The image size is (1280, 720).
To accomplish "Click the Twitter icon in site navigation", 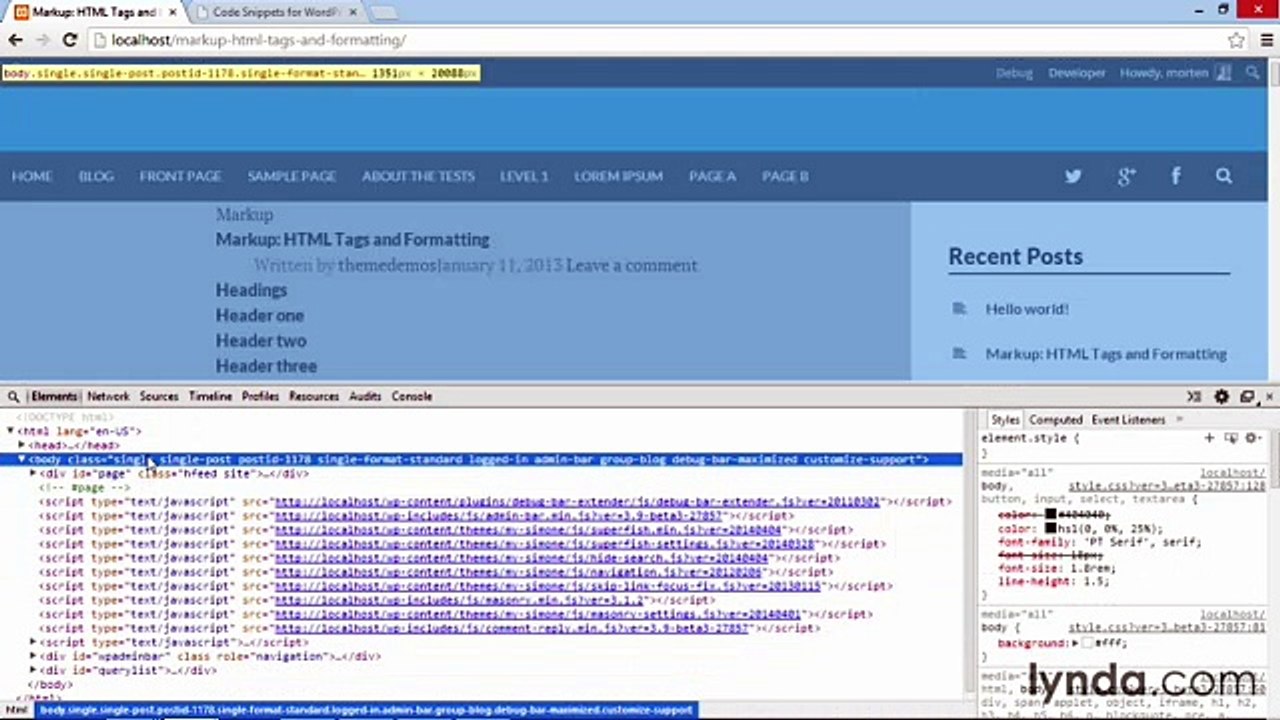I will click(1073, 176).
